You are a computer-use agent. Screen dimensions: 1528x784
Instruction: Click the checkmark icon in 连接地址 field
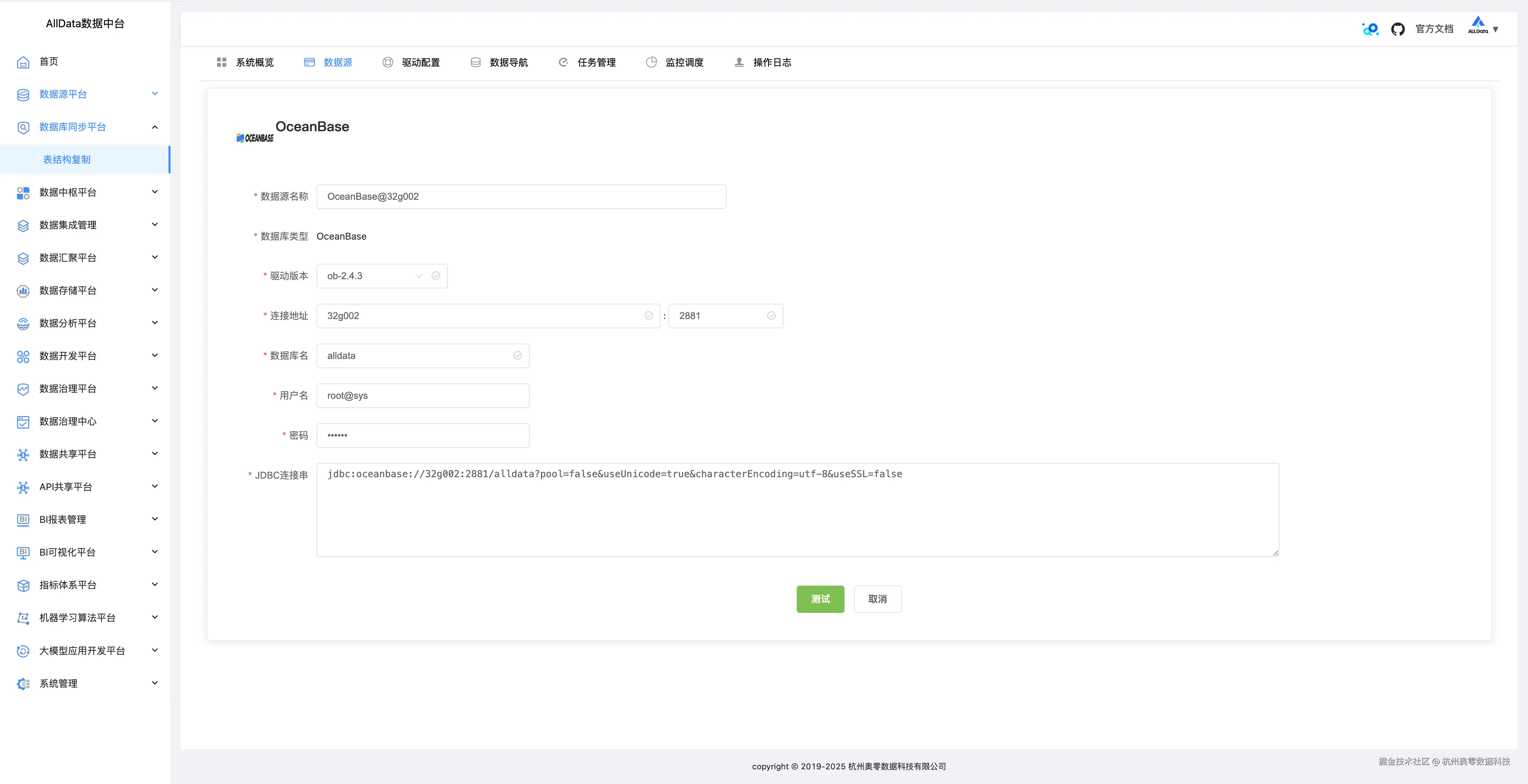click(x=648, y=316)
